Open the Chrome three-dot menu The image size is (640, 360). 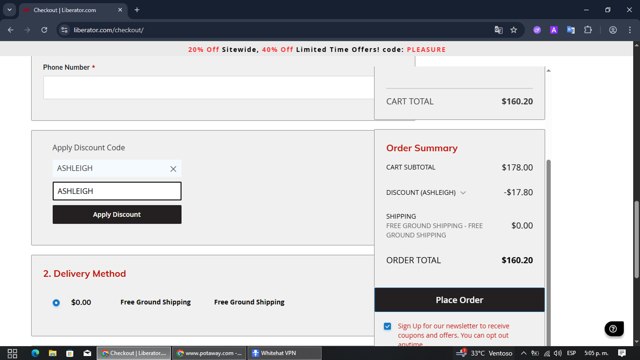tap(630, 30)
